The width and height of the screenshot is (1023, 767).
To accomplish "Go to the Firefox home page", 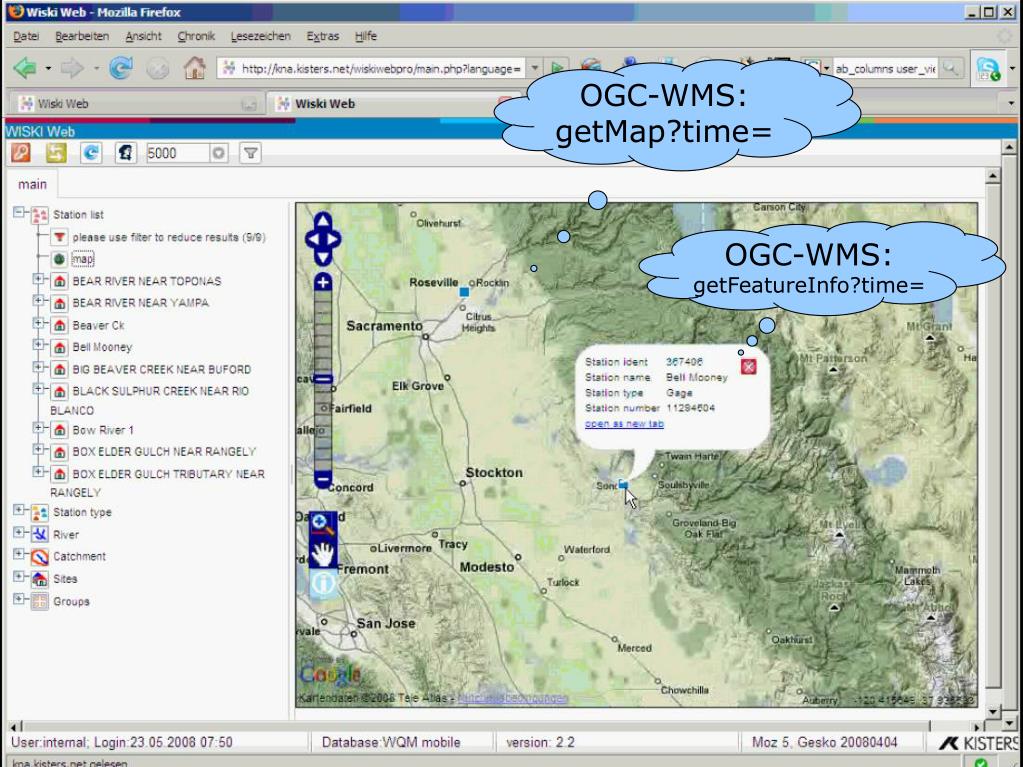I will tap(194, 67).
